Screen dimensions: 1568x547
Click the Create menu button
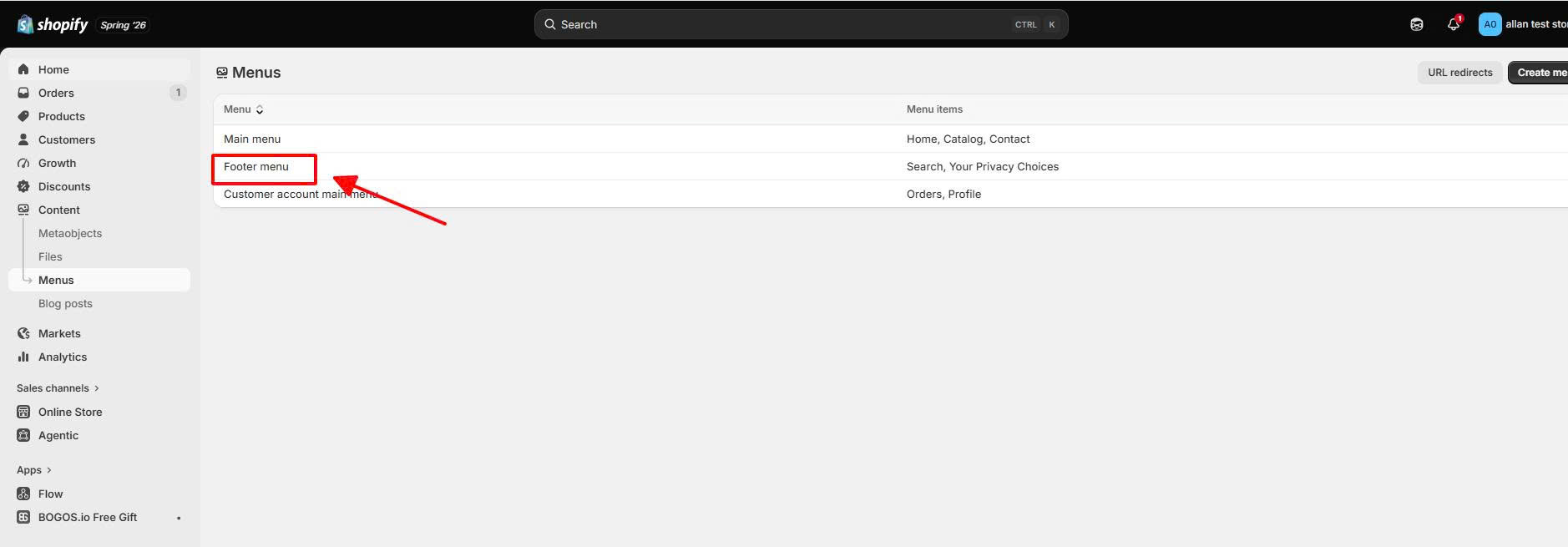(x=1539, y=73)
